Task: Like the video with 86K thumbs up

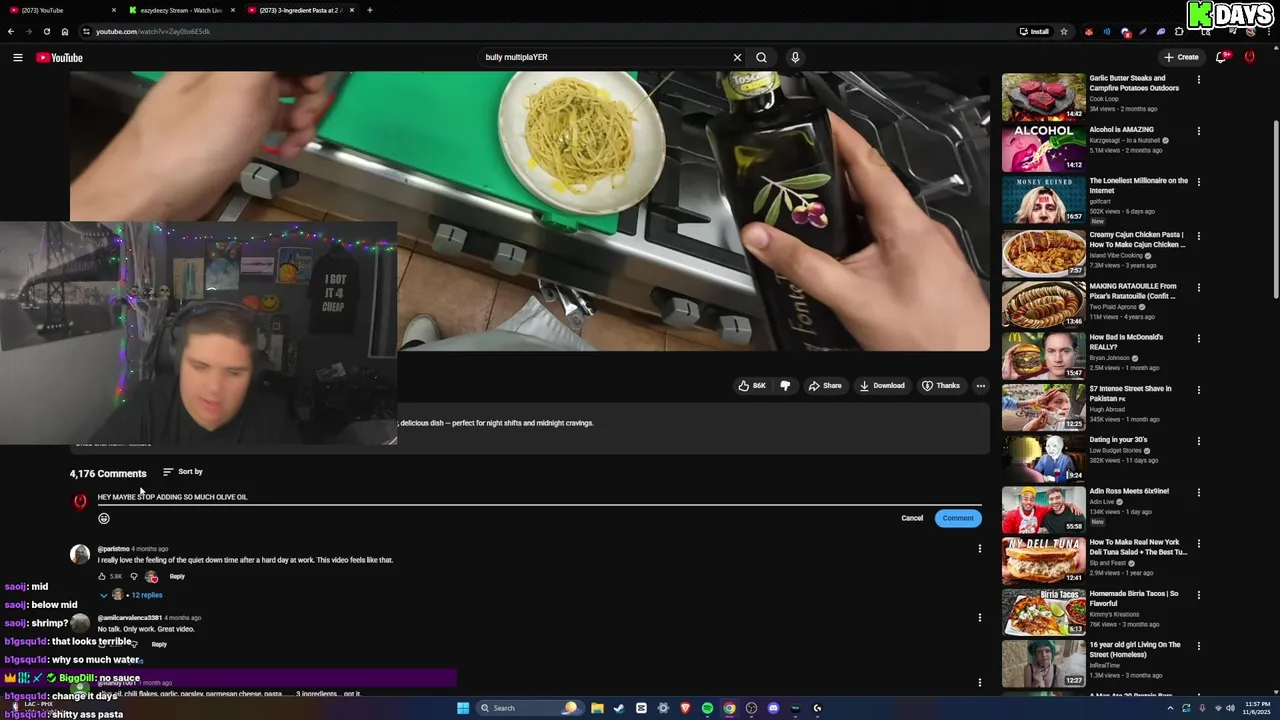Action: (x=752, y=385)
